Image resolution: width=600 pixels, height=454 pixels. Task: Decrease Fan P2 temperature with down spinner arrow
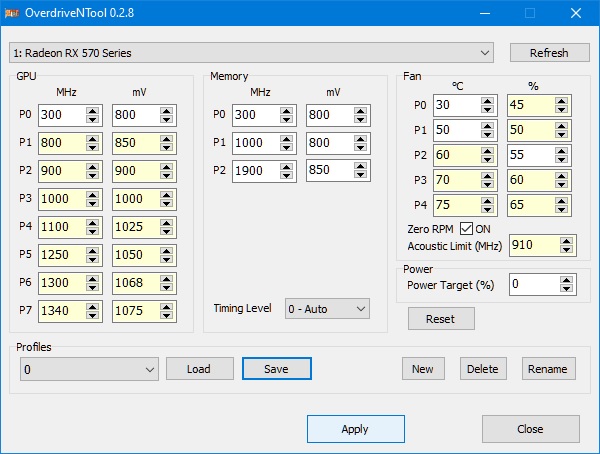[x=488, y=159]
